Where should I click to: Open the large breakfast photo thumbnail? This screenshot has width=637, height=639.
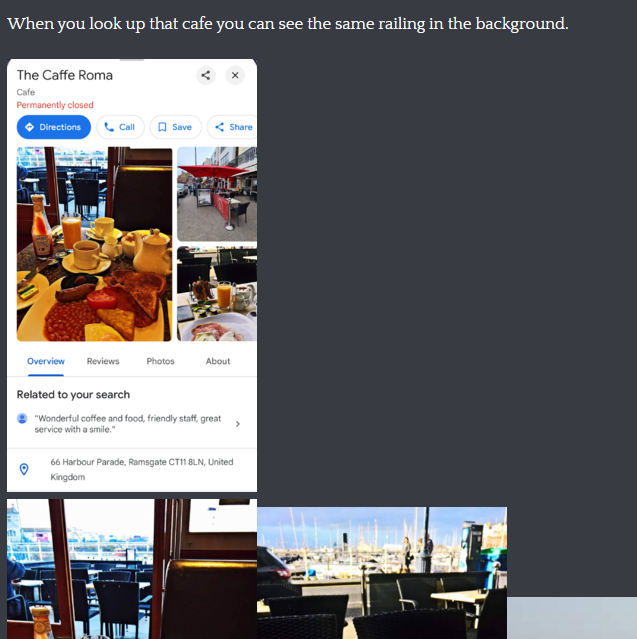(95, 244)
